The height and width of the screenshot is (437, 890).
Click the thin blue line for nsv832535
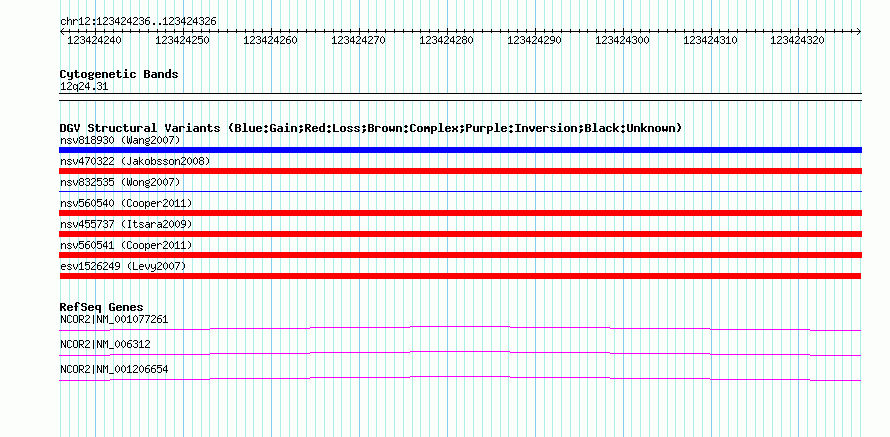click(460, 192)
